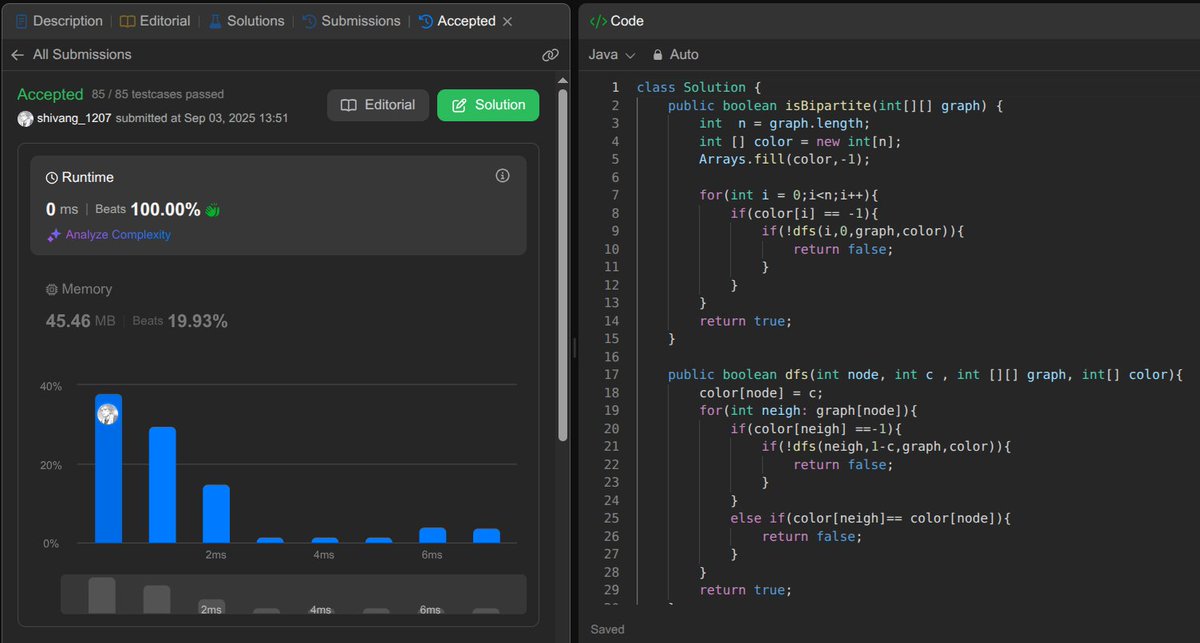1200x643 pixels.
Task: Click the 2ms marker on the range selector
Action: [x=211, y=609]
